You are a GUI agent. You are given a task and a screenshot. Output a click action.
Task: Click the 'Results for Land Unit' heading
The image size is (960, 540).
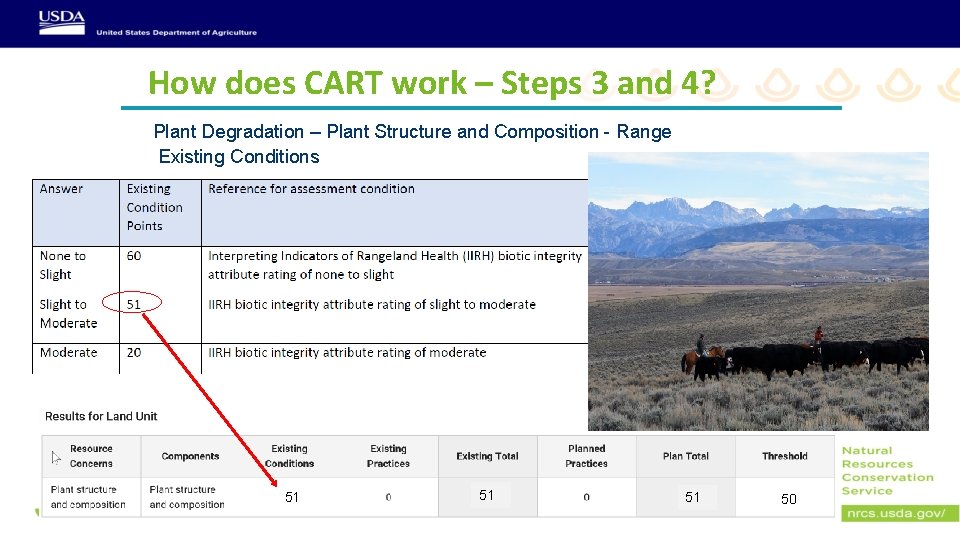coord(101,416)
